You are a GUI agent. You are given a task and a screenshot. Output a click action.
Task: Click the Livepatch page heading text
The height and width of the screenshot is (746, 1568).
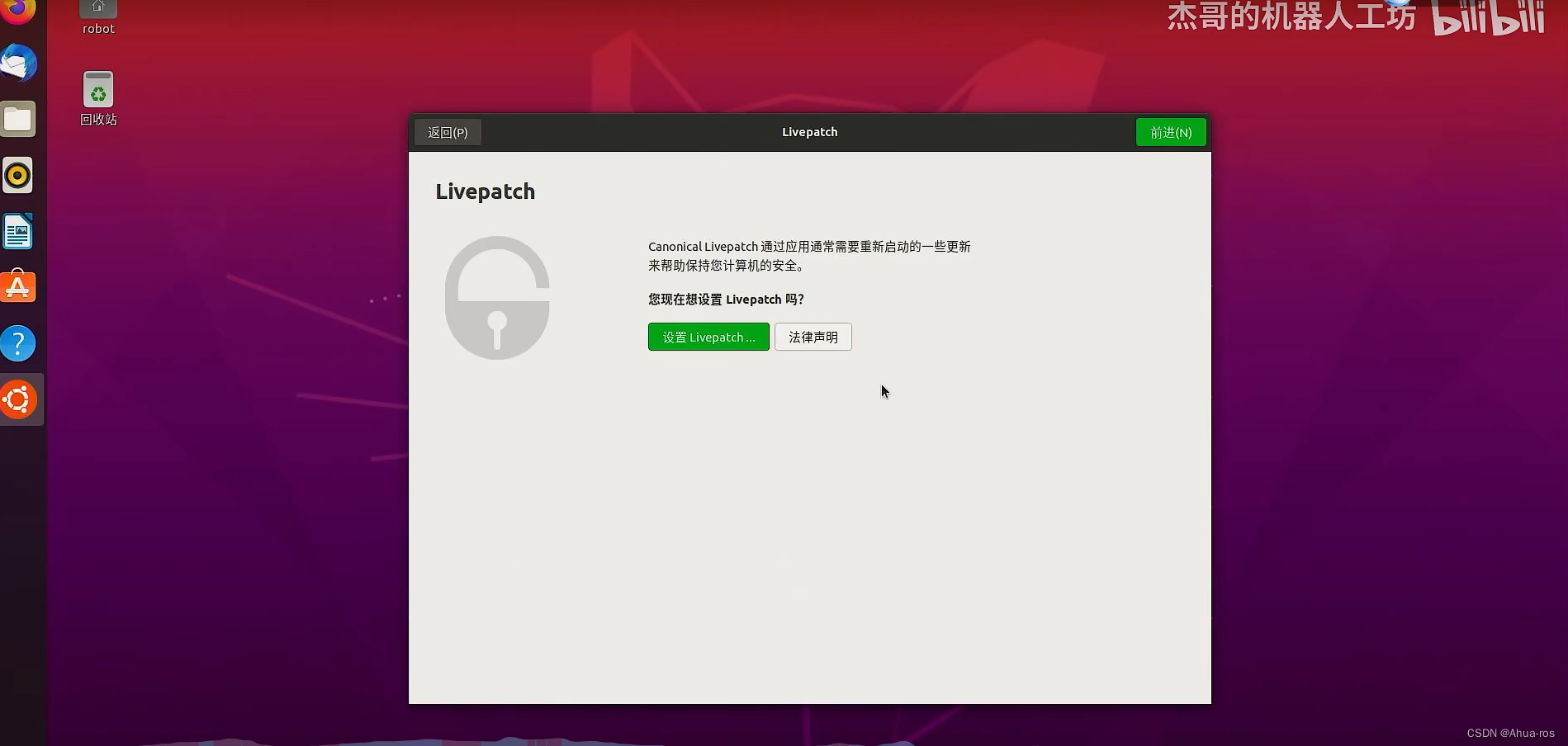coord(486,191)
